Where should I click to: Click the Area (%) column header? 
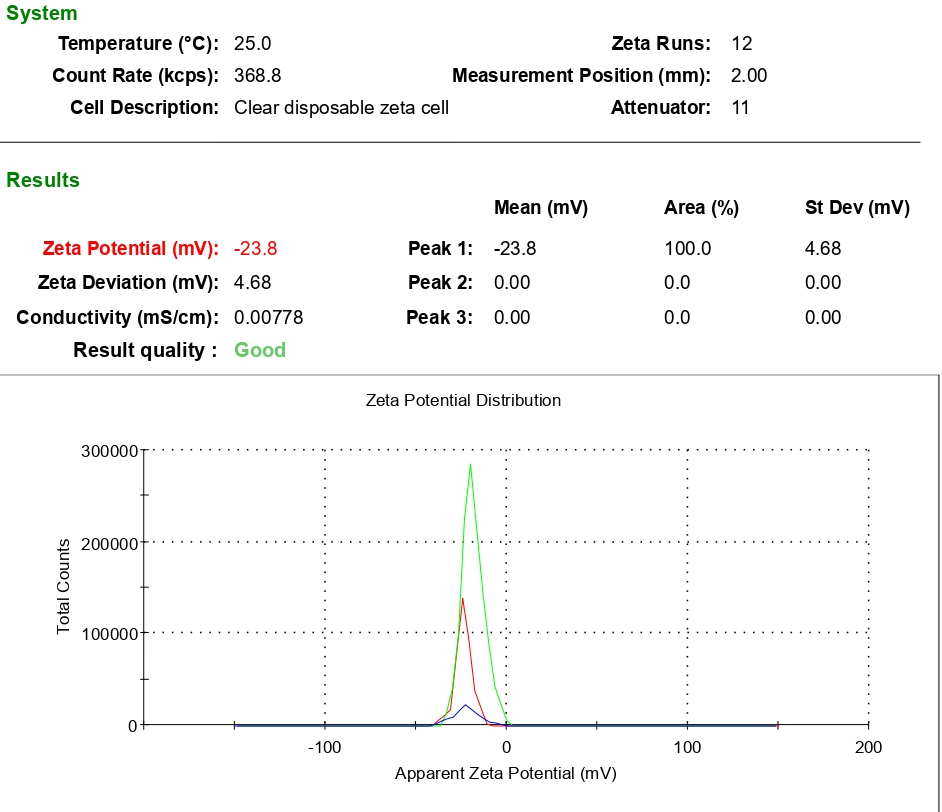pos(701,208)
